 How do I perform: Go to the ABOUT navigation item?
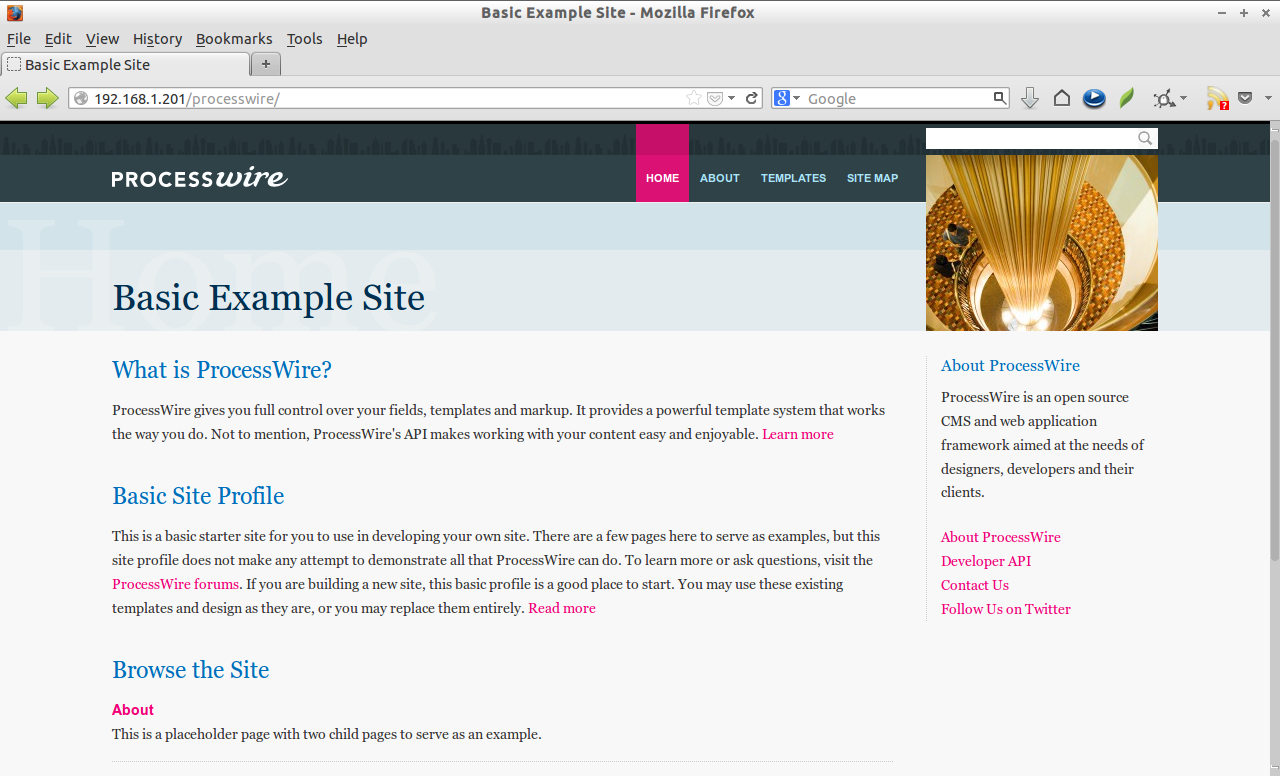720,178
